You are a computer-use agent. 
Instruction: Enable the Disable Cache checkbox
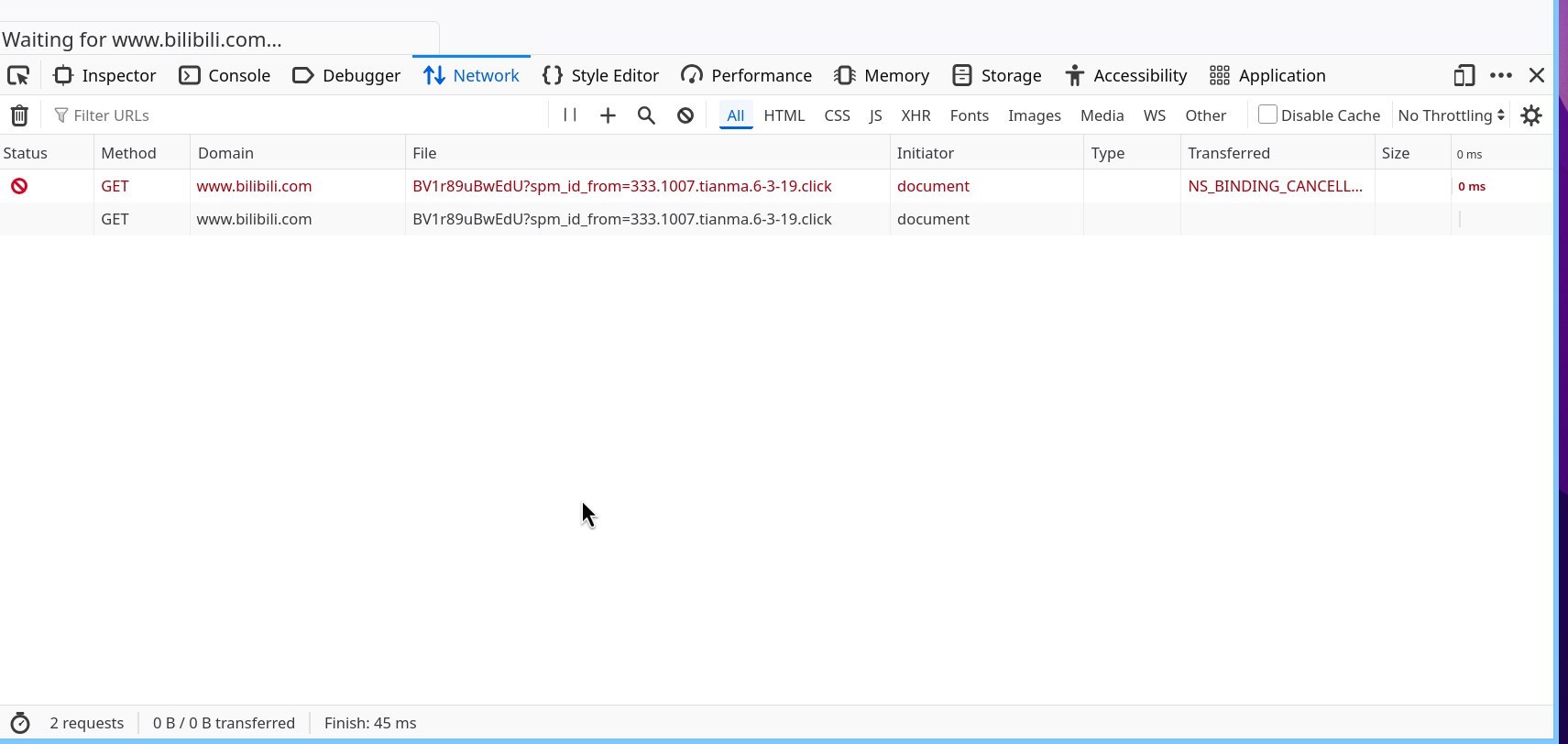1267,115
